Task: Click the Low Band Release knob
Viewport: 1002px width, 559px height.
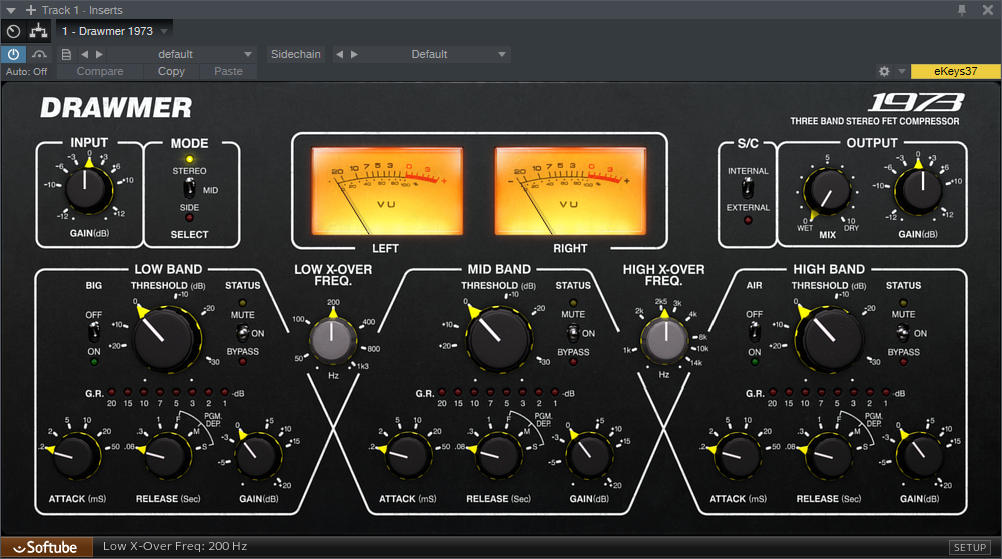Action: pyautogui.click(x=167, y=456)
